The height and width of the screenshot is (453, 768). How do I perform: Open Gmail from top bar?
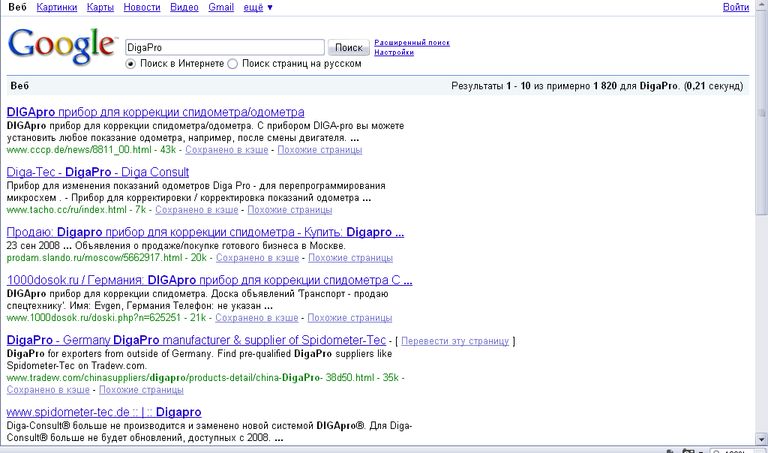221,7
